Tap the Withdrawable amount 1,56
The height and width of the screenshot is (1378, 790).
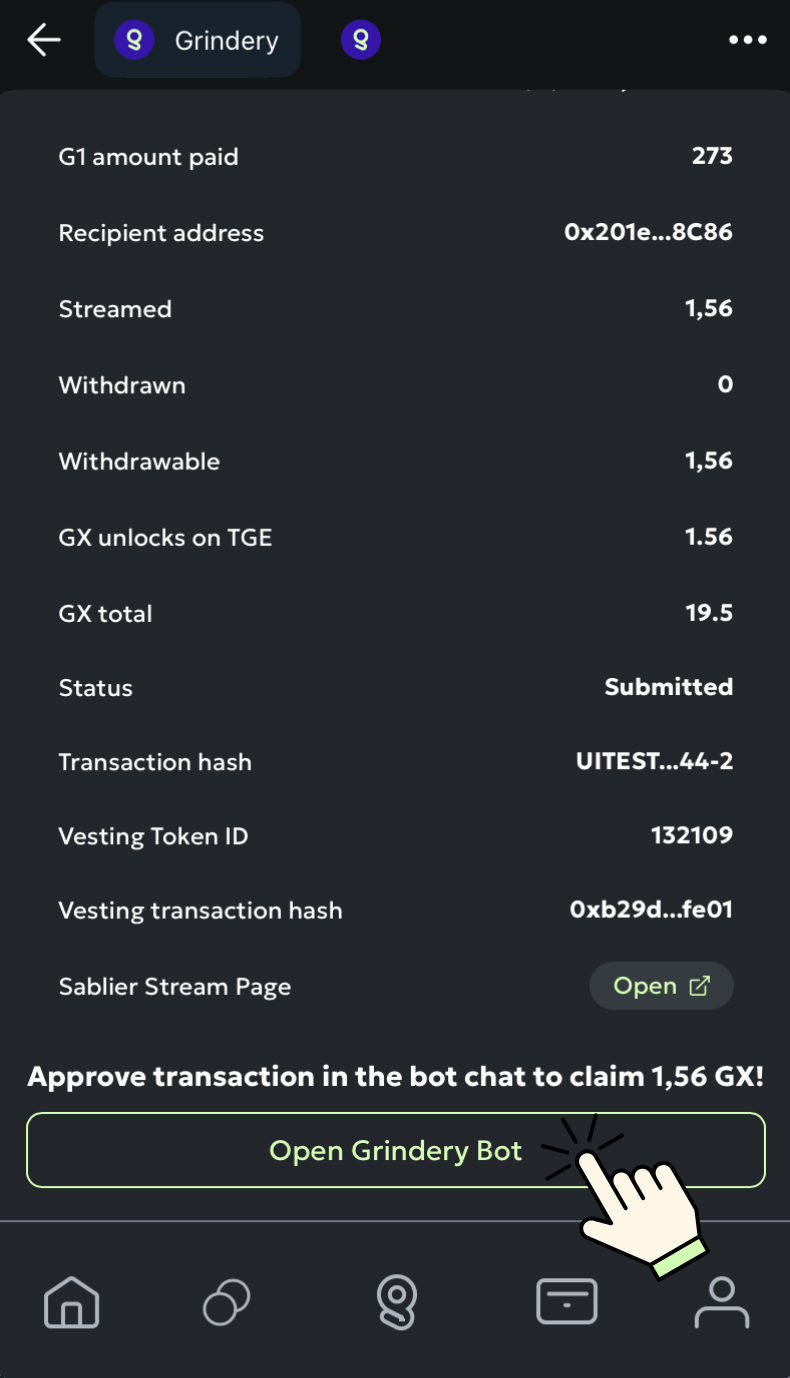coord(709,461)
